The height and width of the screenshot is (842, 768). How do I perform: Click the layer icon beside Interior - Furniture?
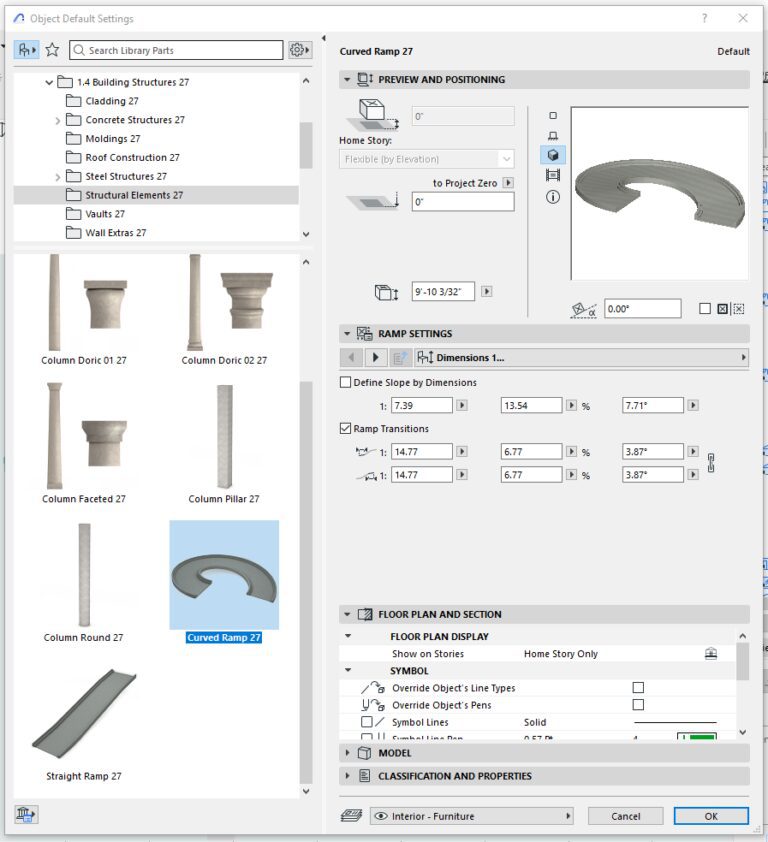click(351, 816)
